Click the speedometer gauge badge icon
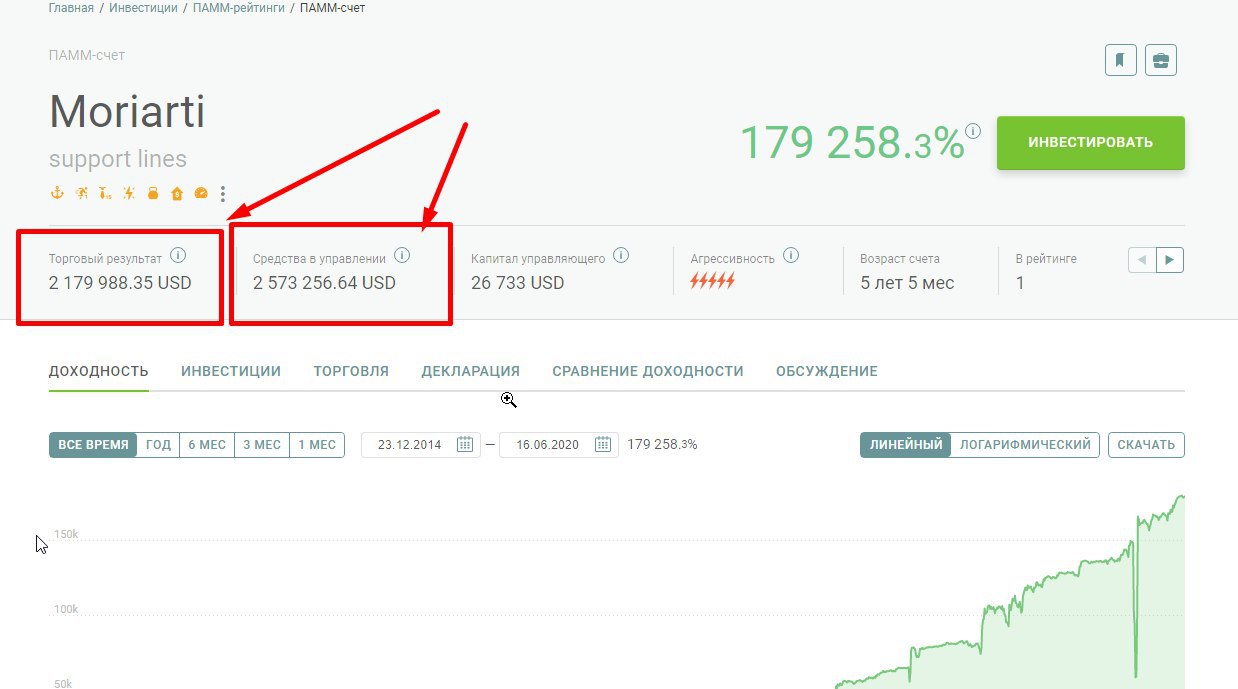 point(201,193)
